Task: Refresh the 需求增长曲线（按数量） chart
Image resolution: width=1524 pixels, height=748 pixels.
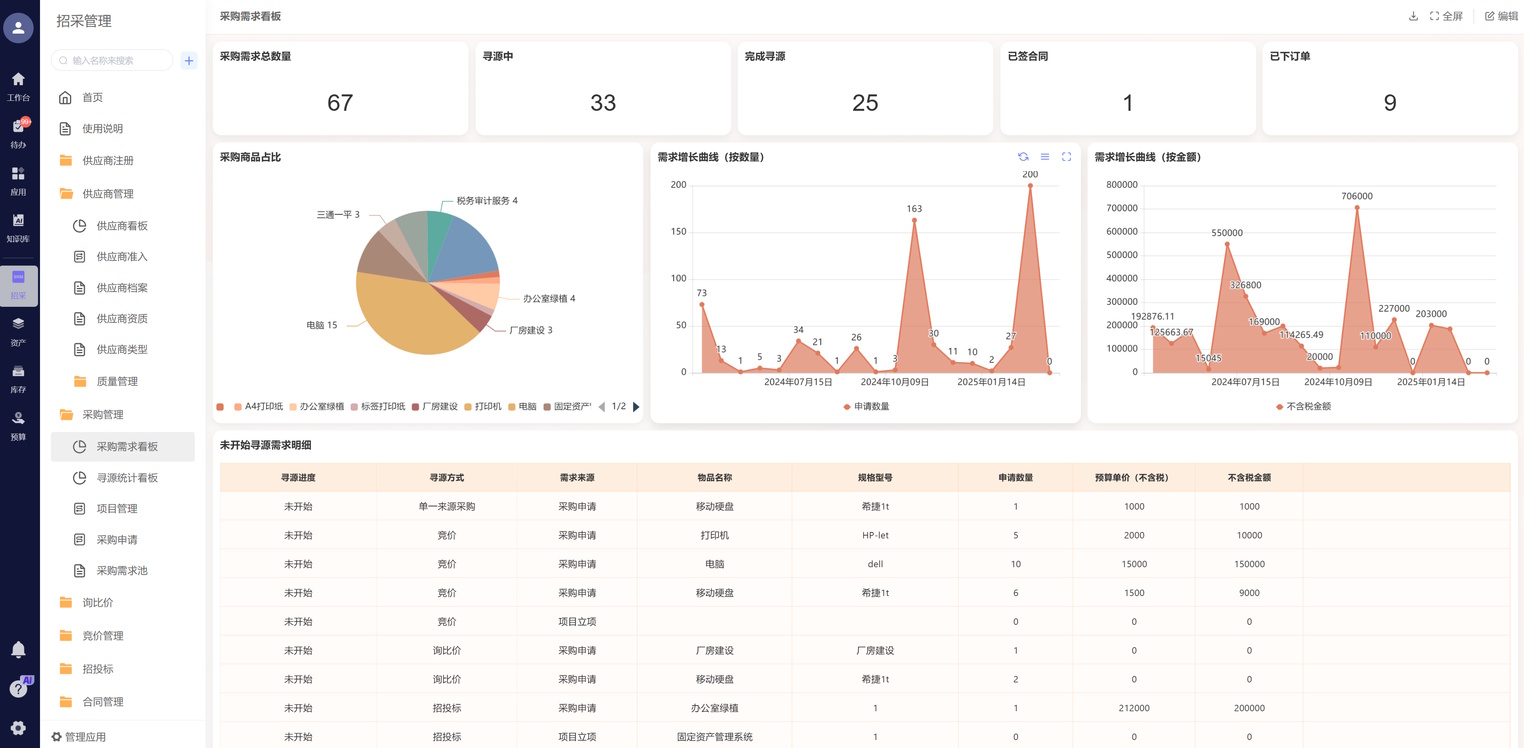Action: point(1023,157)
